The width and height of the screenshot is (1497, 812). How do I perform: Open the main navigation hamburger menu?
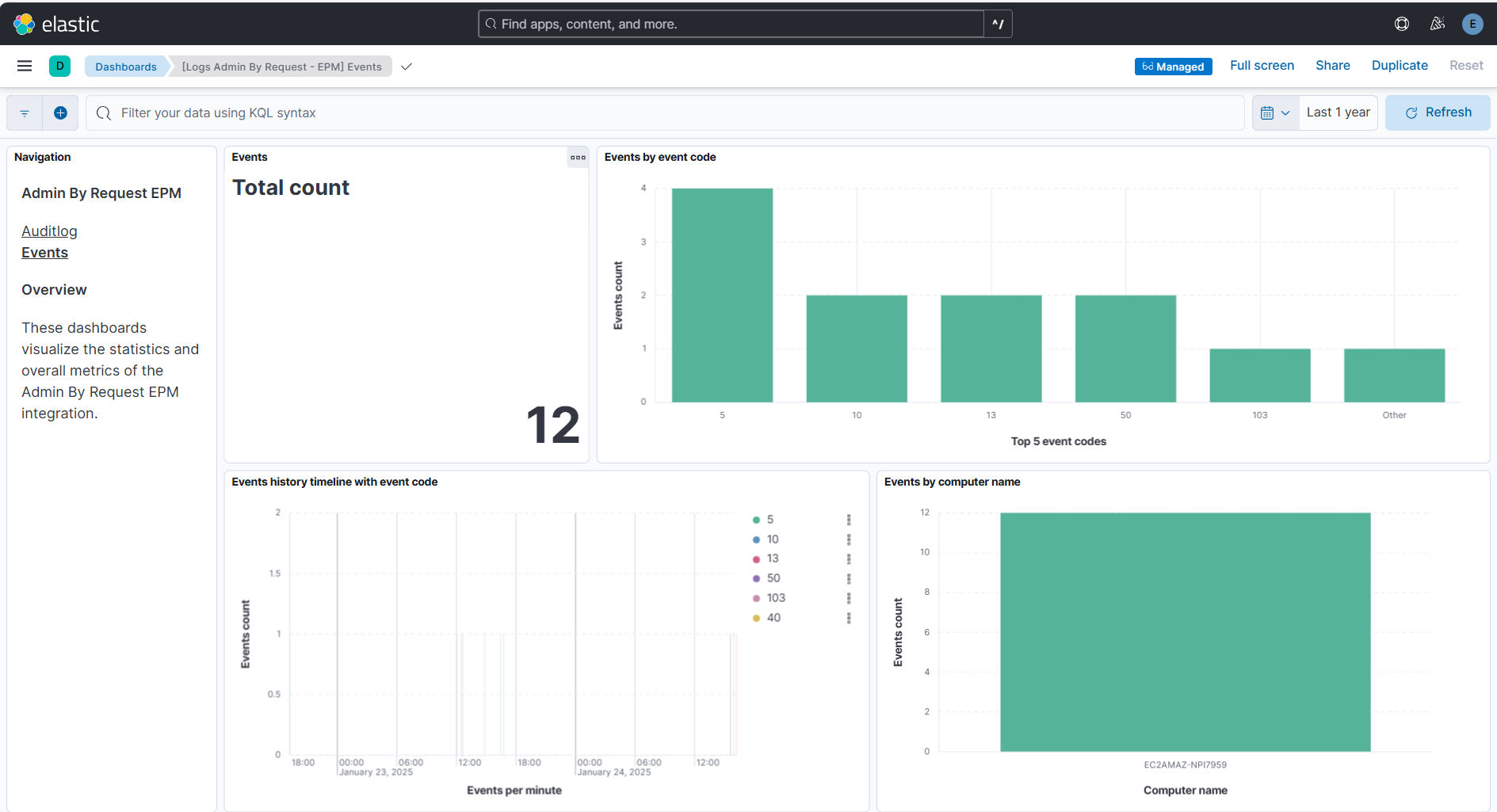24,66
